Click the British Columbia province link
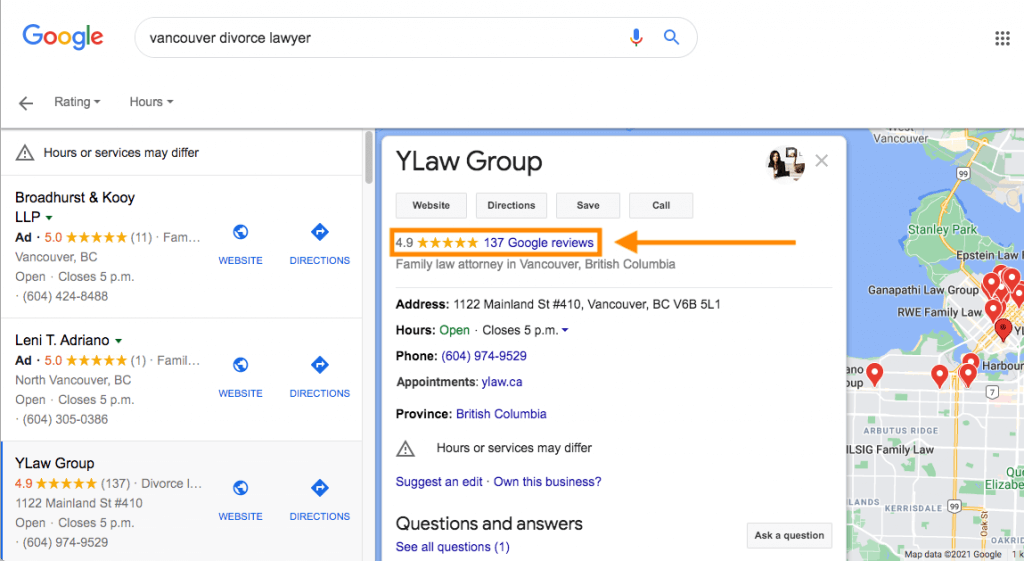The height and width of the screenshot is (561, 1024). [x=501, y=414]
